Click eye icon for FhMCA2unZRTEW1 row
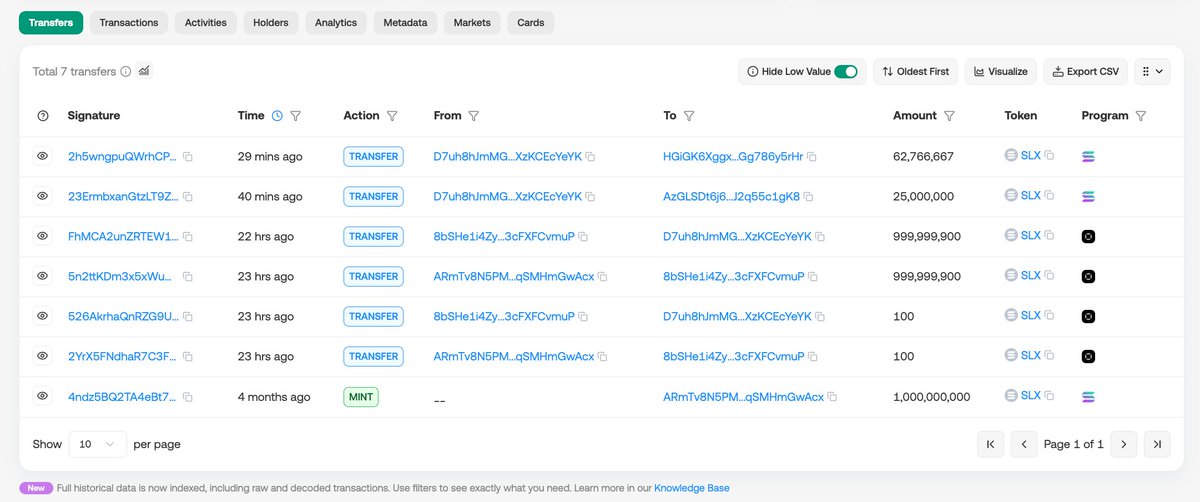Viewport: 1200px width, 502px height. (43, 237)
